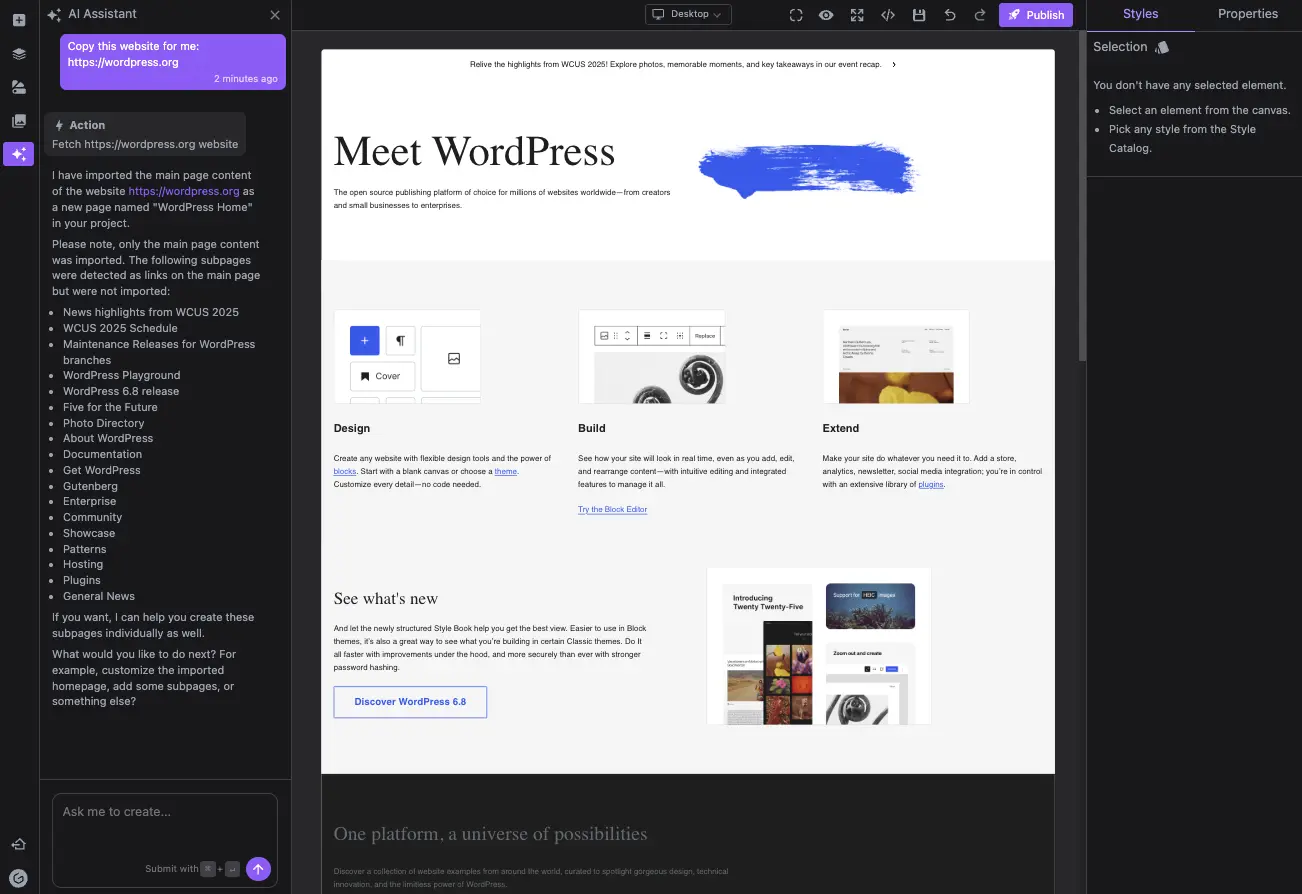This screenshot has height=894, width=1302.
Task: Click the Style Catalog icon beside Selection
Action: point(1161,47)
